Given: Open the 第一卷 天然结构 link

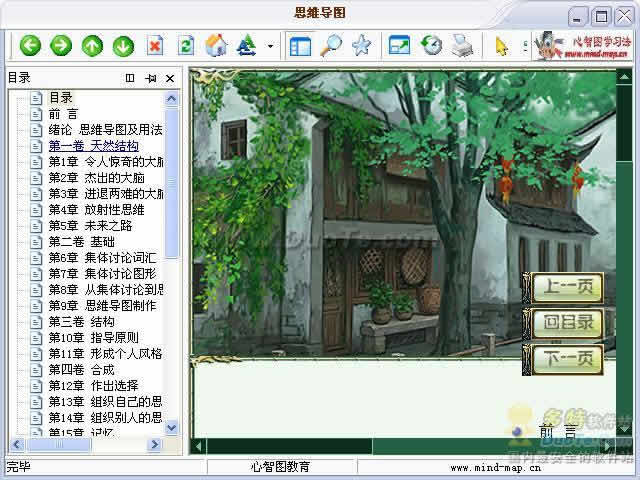Looking at the screenshot, I should click(x=93, y=146).
